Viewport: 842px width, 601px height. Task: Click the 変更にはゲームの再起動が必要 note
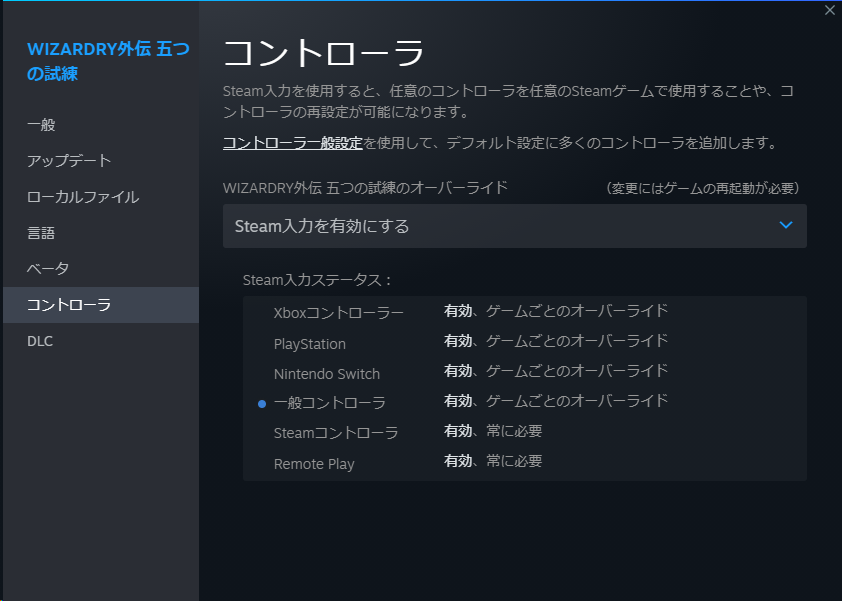point(702,188)
